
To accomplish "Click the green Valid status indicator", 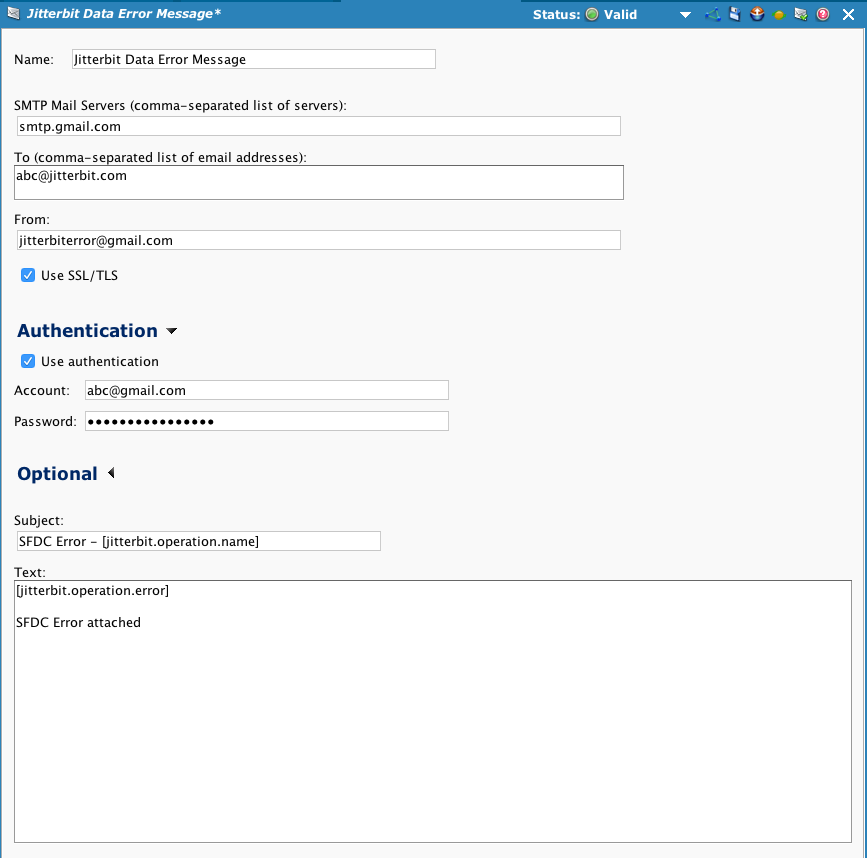I will tap(592, 14).
